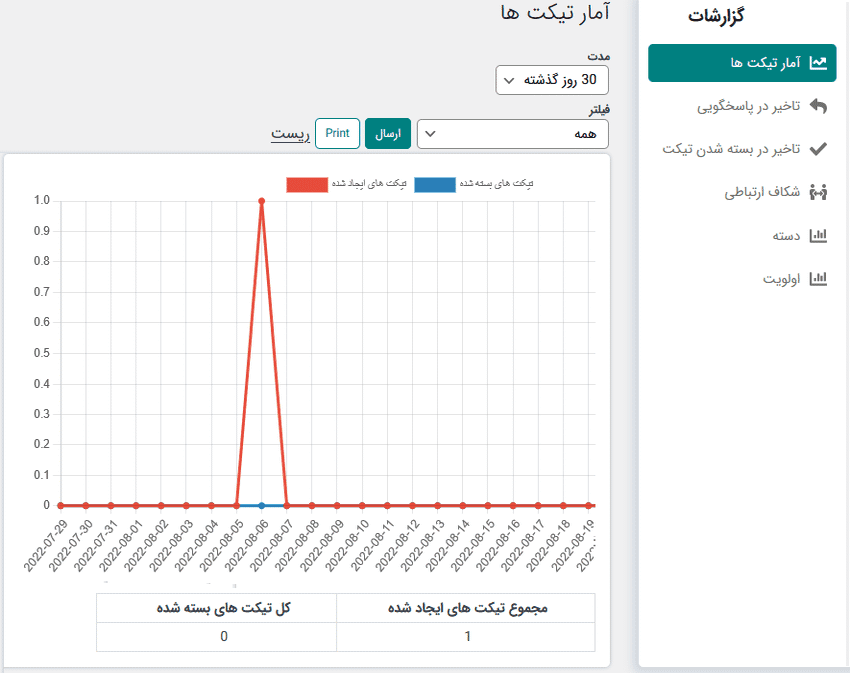
Task: Click the people icon for شکاف ارتباطی
Action: 817,192
